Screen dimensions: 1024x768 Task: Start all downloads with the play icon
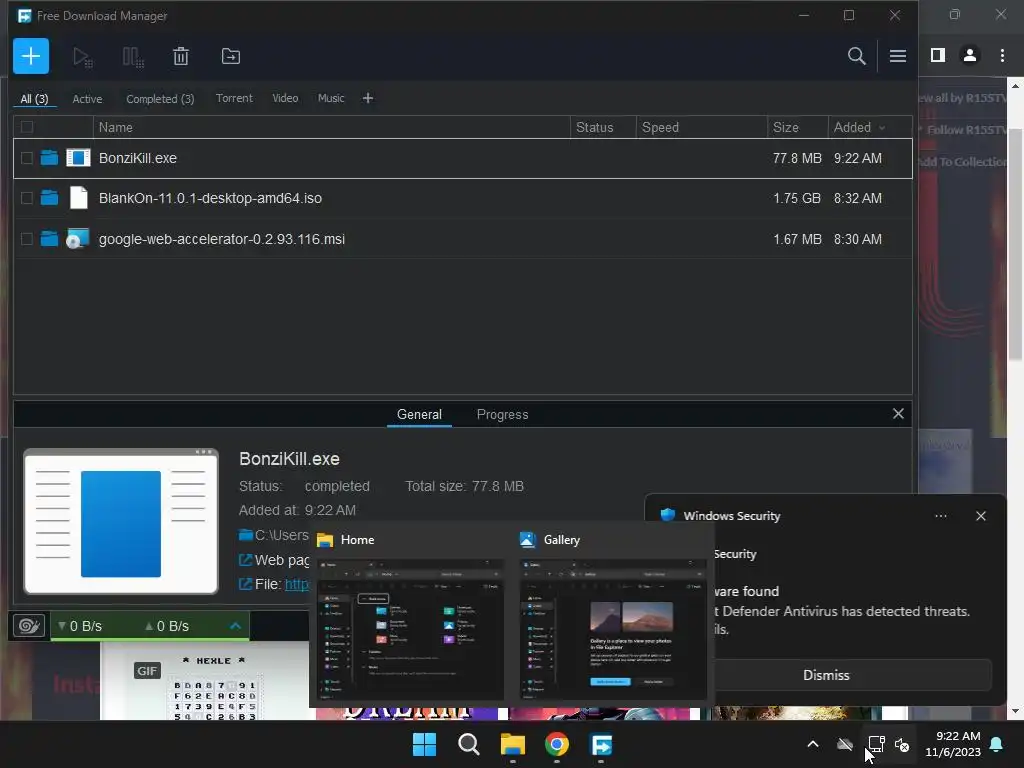click(82, 57)
